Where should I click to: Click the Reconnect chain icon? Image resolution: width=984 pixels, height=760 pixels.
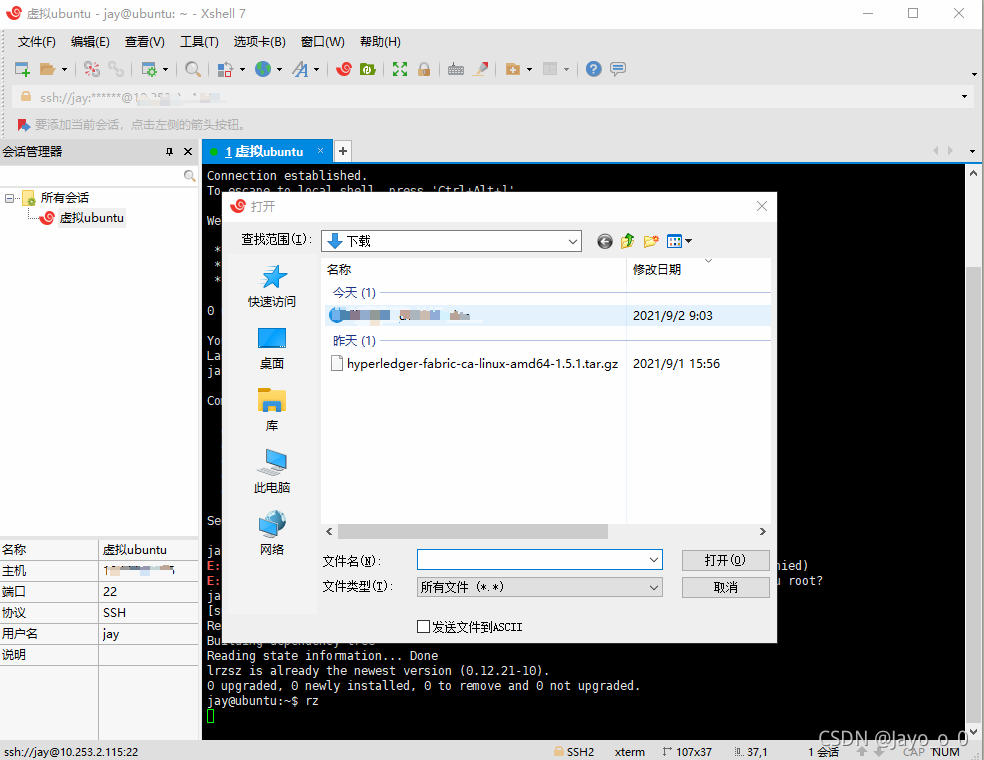coord(116,69)
